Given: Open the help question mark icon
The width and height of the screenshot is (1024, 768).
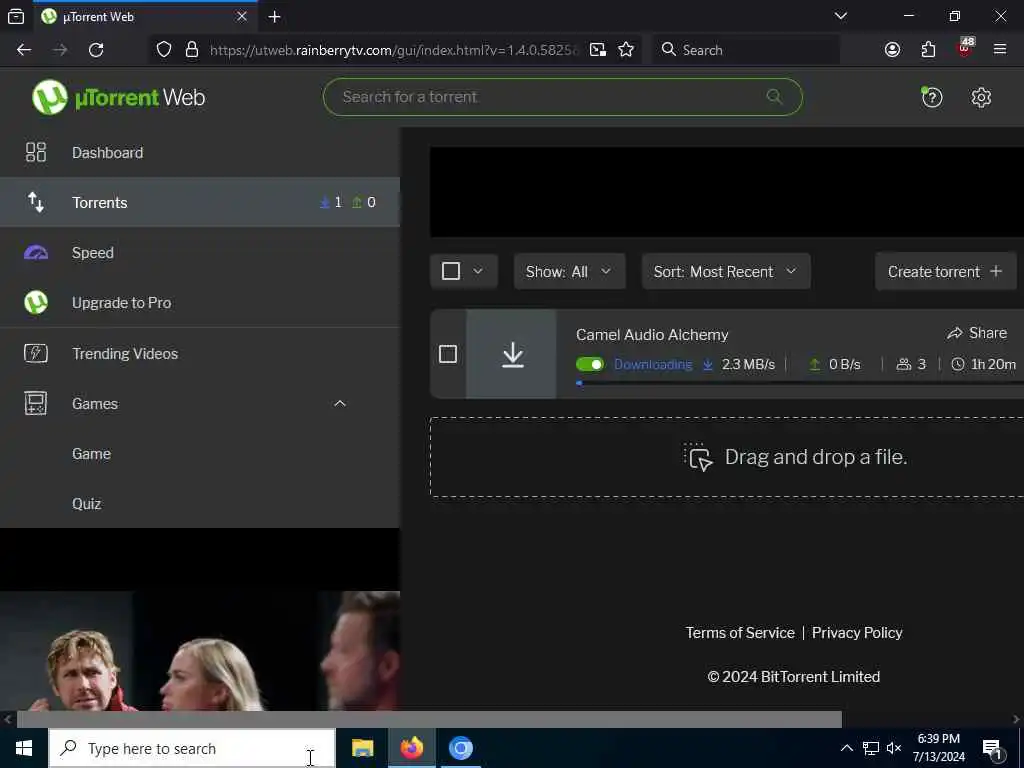Looking at the screenshot, I should click(x=931, y=97).
